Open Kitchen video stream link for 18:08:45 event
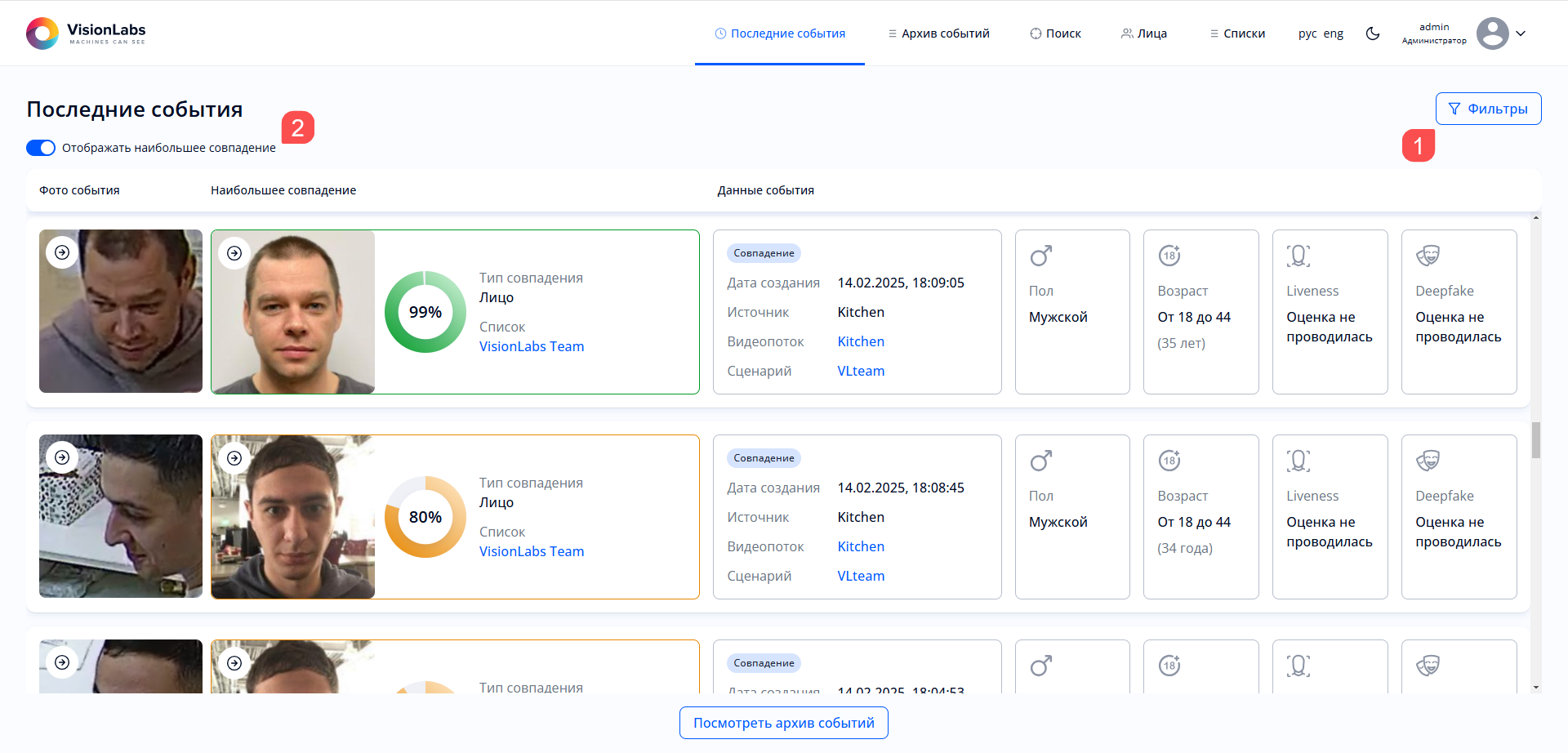This screenshot has width=1568, height=753. pyautogui.click(x=861, y=546)
